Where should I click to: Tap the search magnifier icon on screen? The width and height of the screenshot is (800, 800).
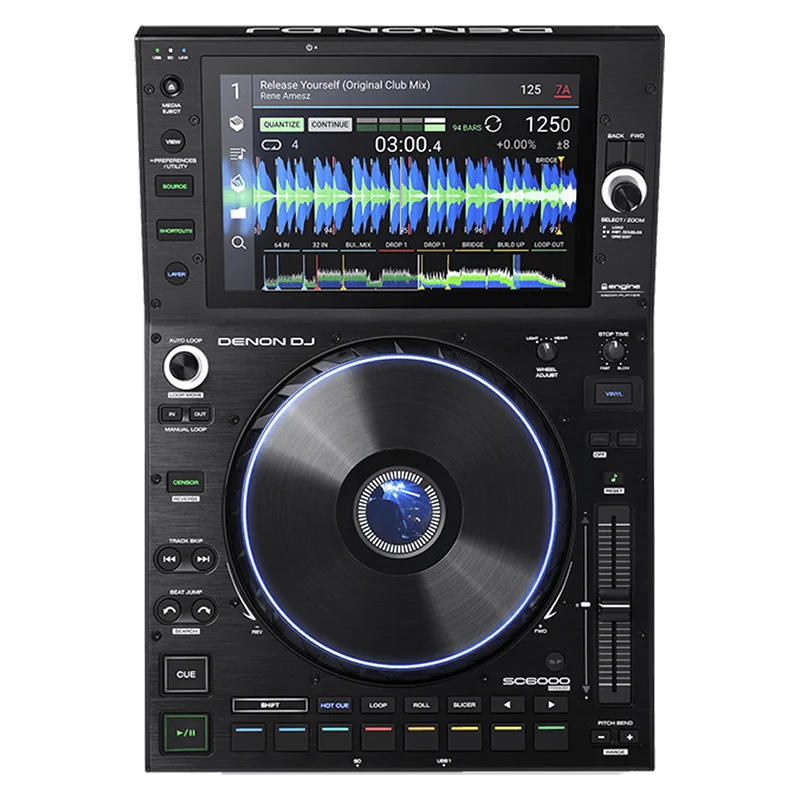[x=238, y=243]
